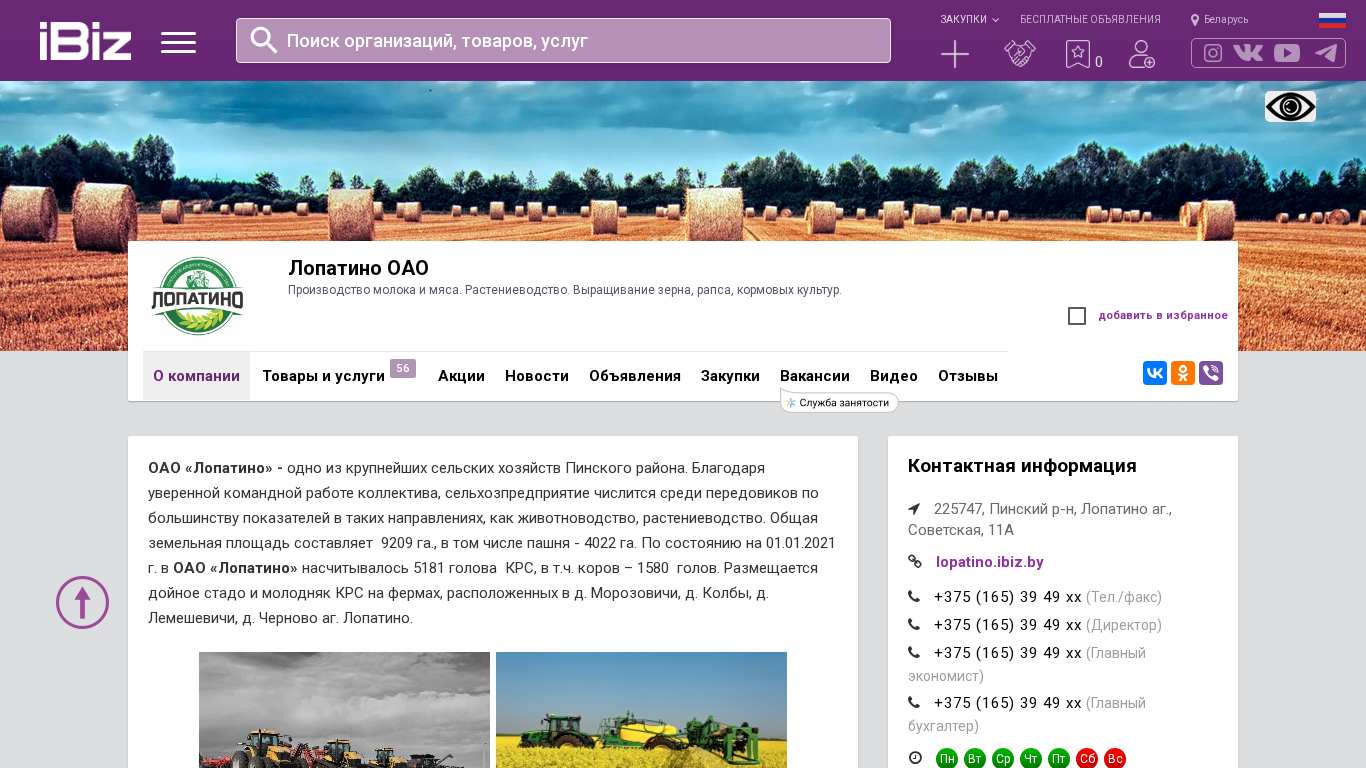Open the rapeseed field sprayer photo
The height and width of the screenshot is (768, 1366).
pyautogui.click(x=641, y=710)
